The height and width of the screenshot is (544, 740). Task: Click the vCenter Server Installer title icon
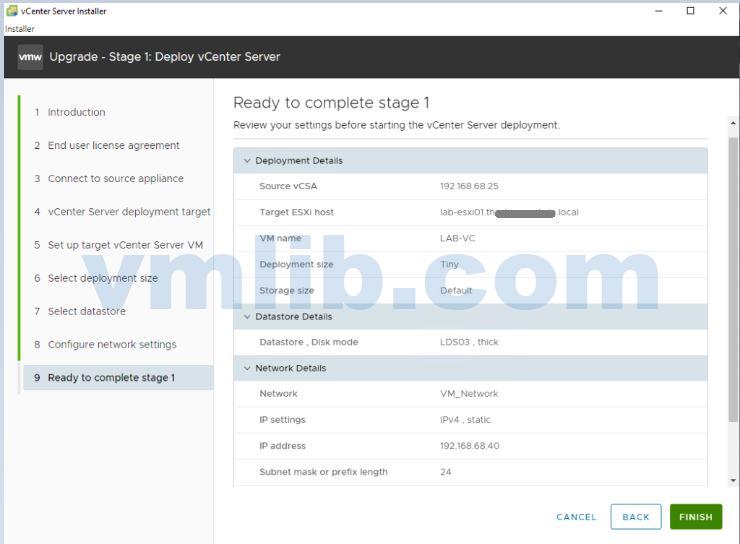click(12, 10)
